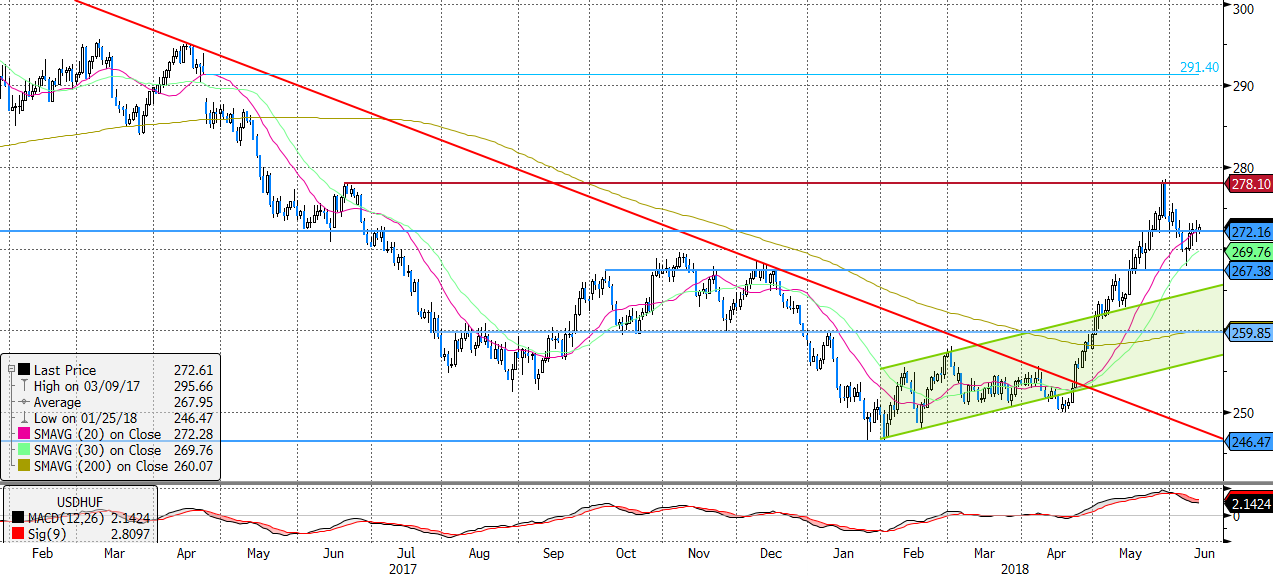Click the 272.28 SMAVG (20) value
This screenshot has height=576, width=1273.
pos(196,434)
